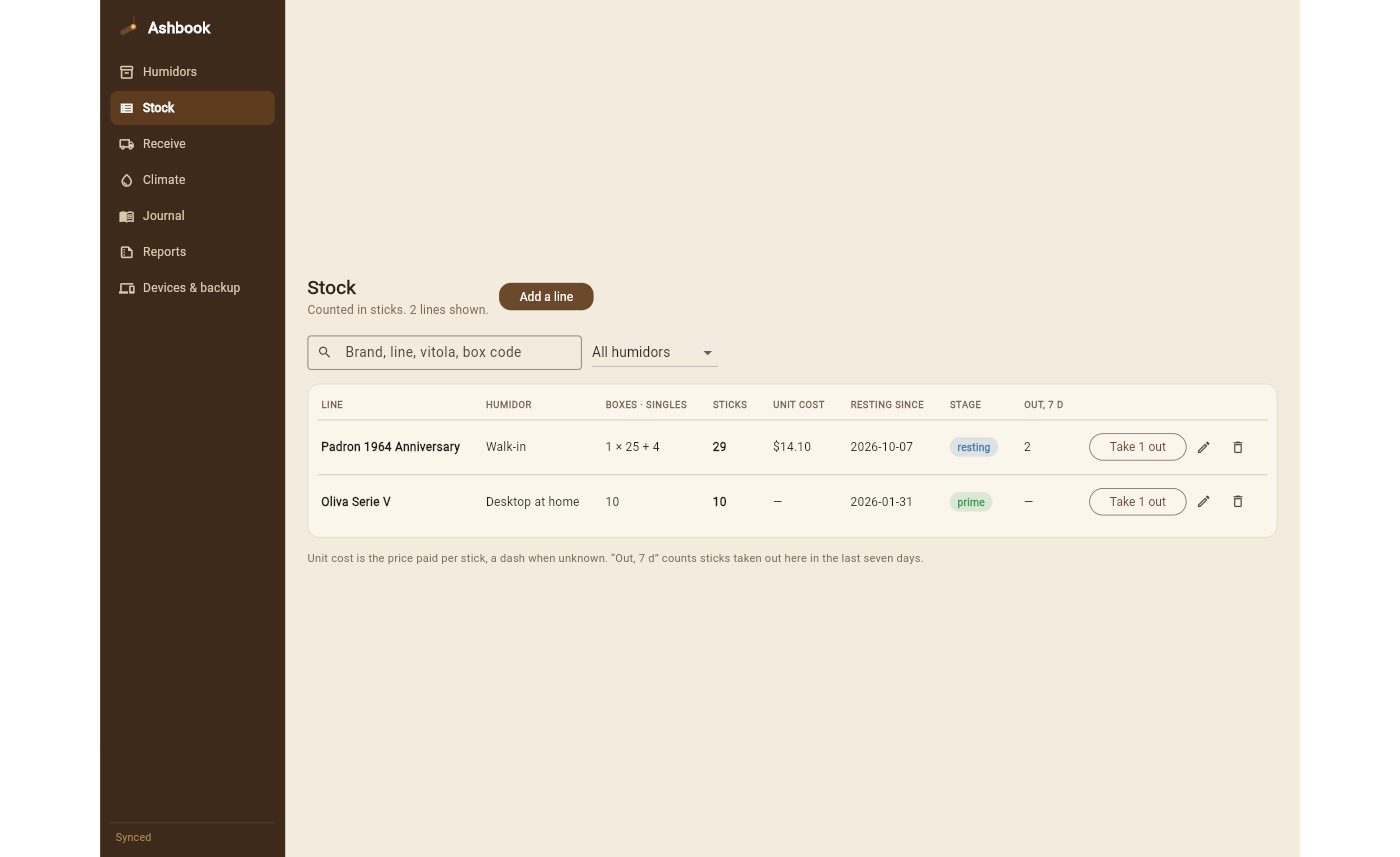Screen dimensions: 1400x857
Task: Edit the Oliva Serie V line
Action: [1204, 502]
